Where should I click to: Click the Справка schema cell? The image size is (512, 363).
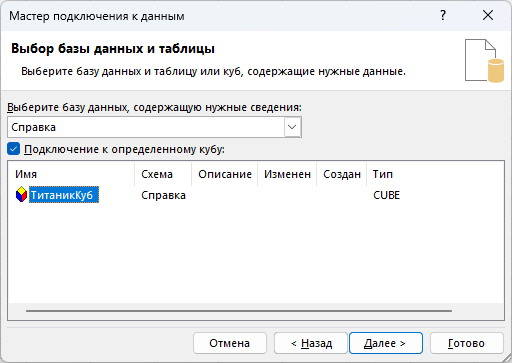(x=163, y=195)
